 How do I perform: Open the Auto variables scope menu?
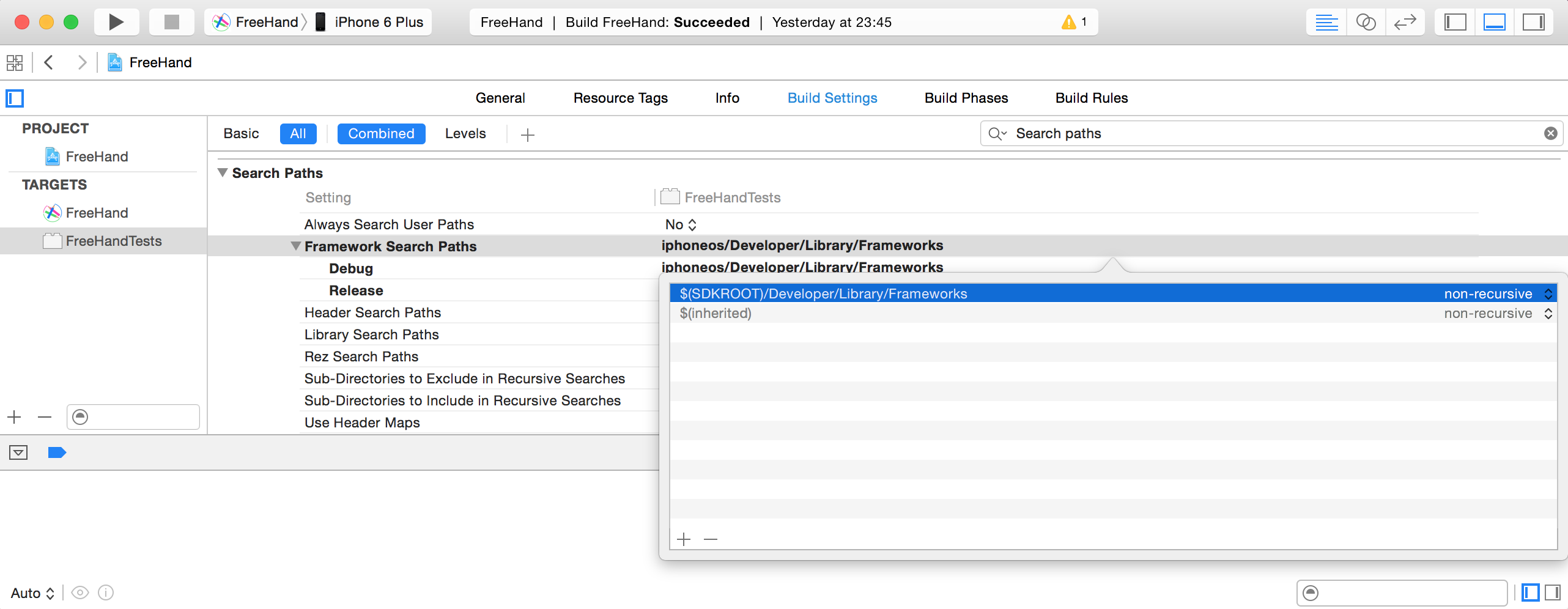pyautogui.click(x=33, y=593)
